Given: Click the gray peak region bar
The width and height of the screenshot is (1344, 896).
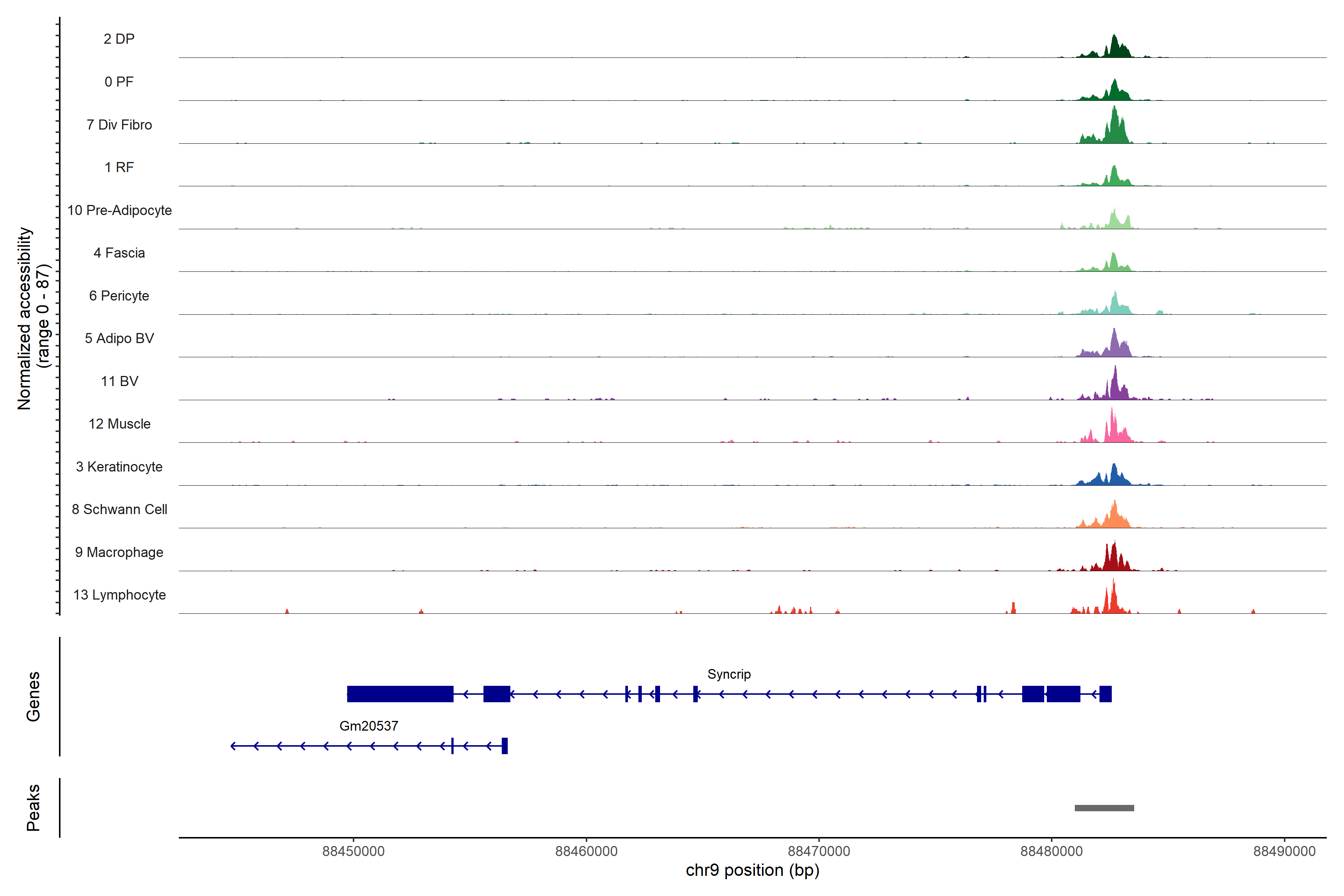Looking at the screenshot, I should tap(1104, 808).
